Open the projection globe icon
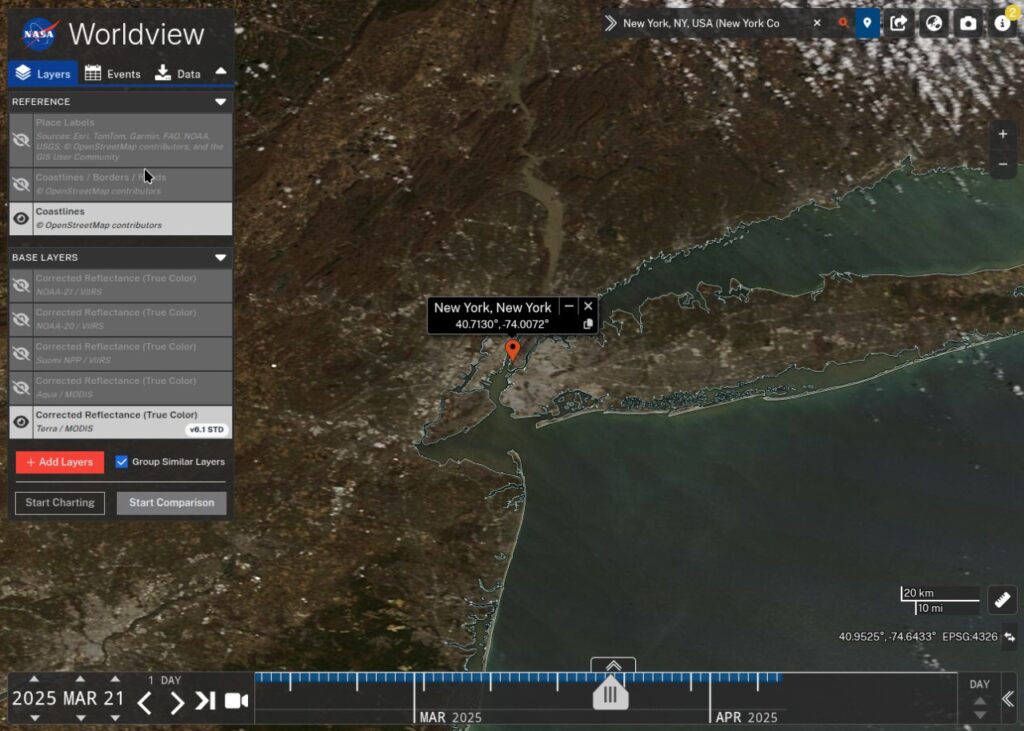The height and width of the screenshot is (731, 1024). pyautogui.click(x=934, y=23)
